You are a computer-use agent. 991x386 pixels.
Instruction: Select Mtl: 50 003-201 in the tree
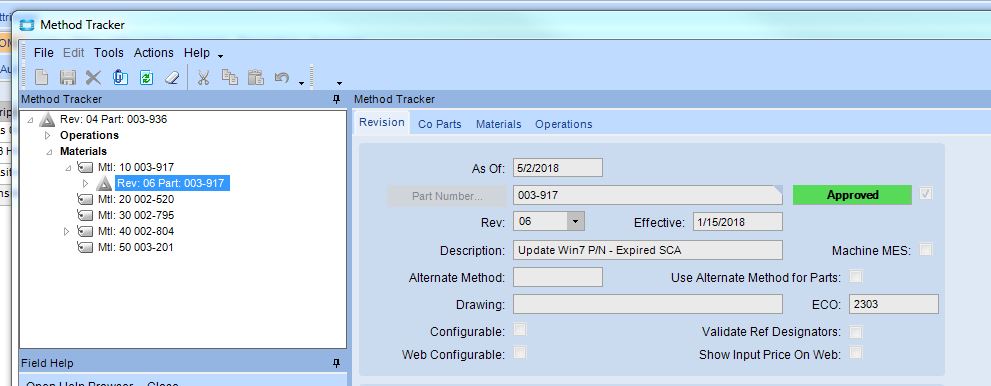(135, 248)
